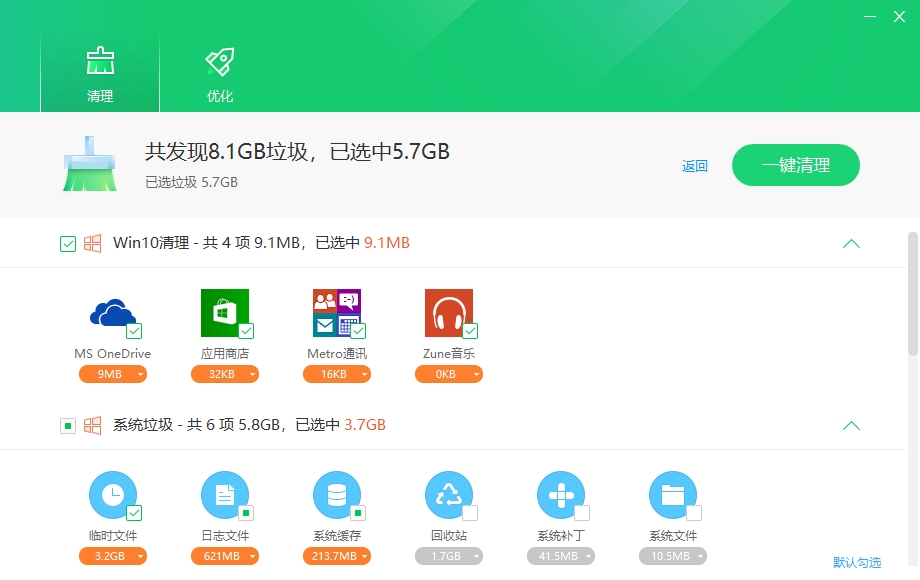Click the 返回 link

[x=695, y=167]
